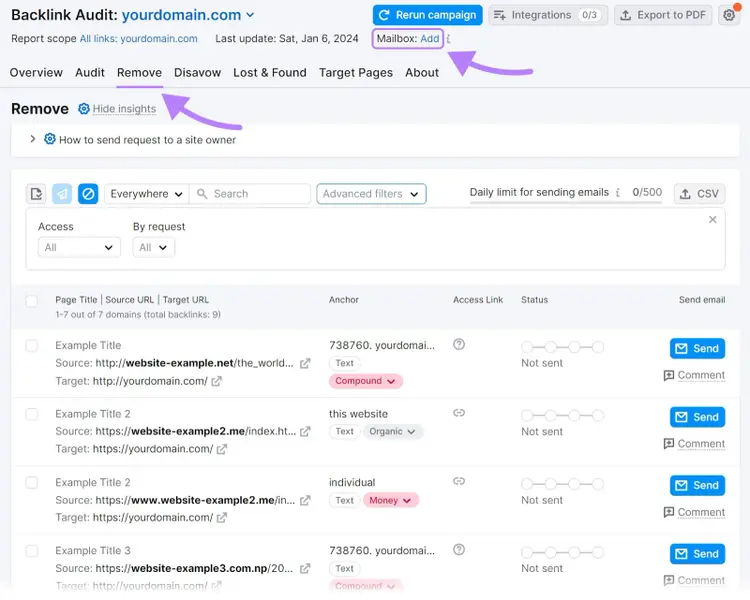Click the Mailbox Add link
This screenshot has width=750, height=600.
[430, 39]
